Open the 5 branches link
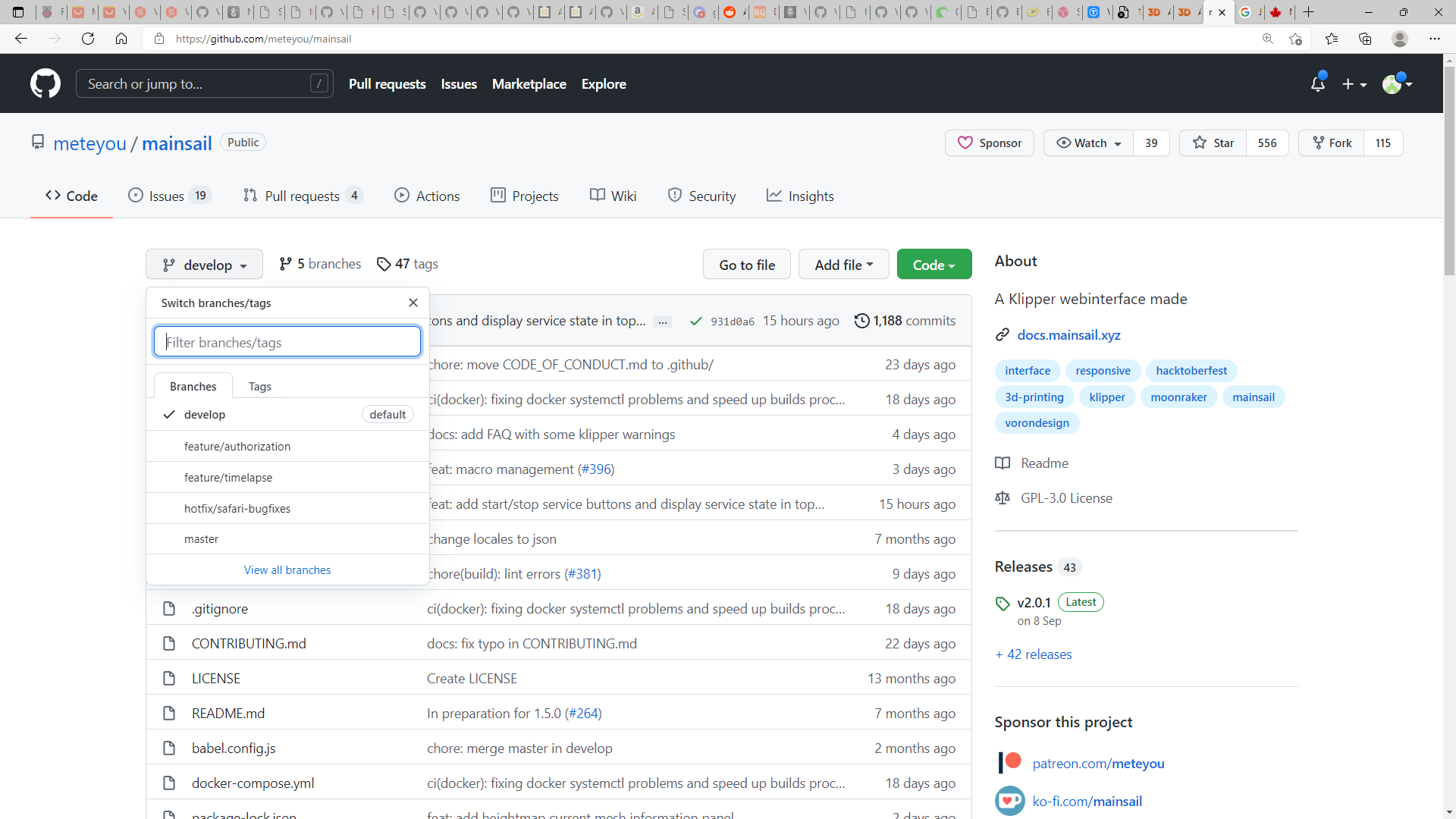 pos(320,264)
